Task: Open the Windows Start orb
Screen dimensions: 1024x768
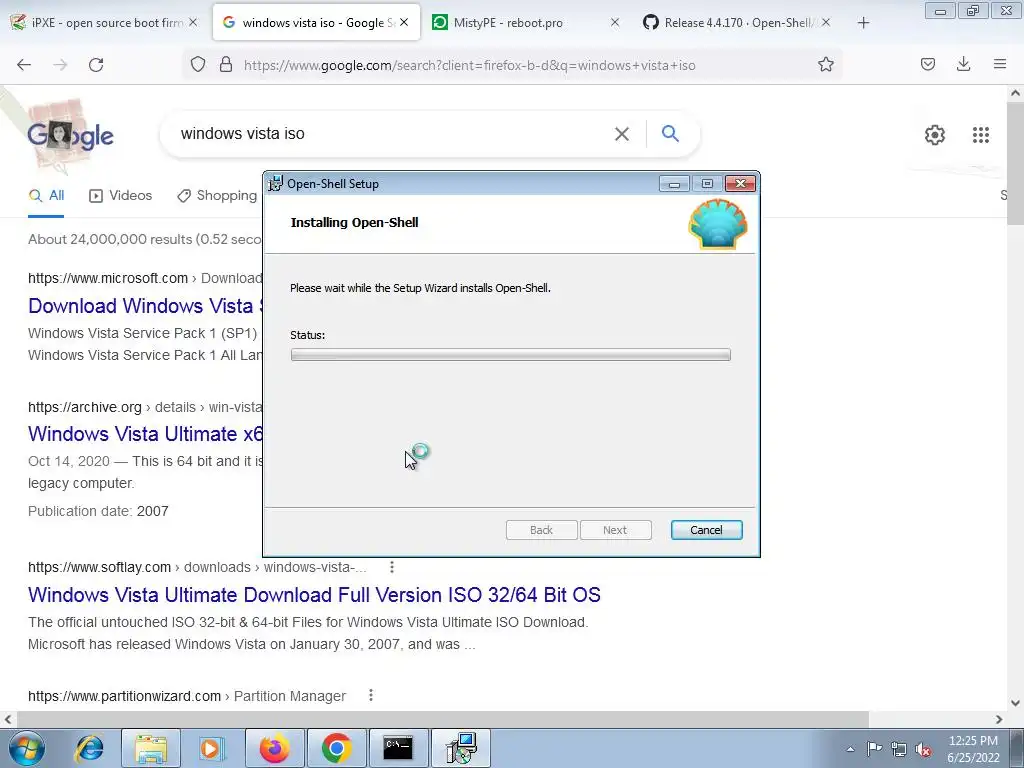Action: click(x=27, y=748)
